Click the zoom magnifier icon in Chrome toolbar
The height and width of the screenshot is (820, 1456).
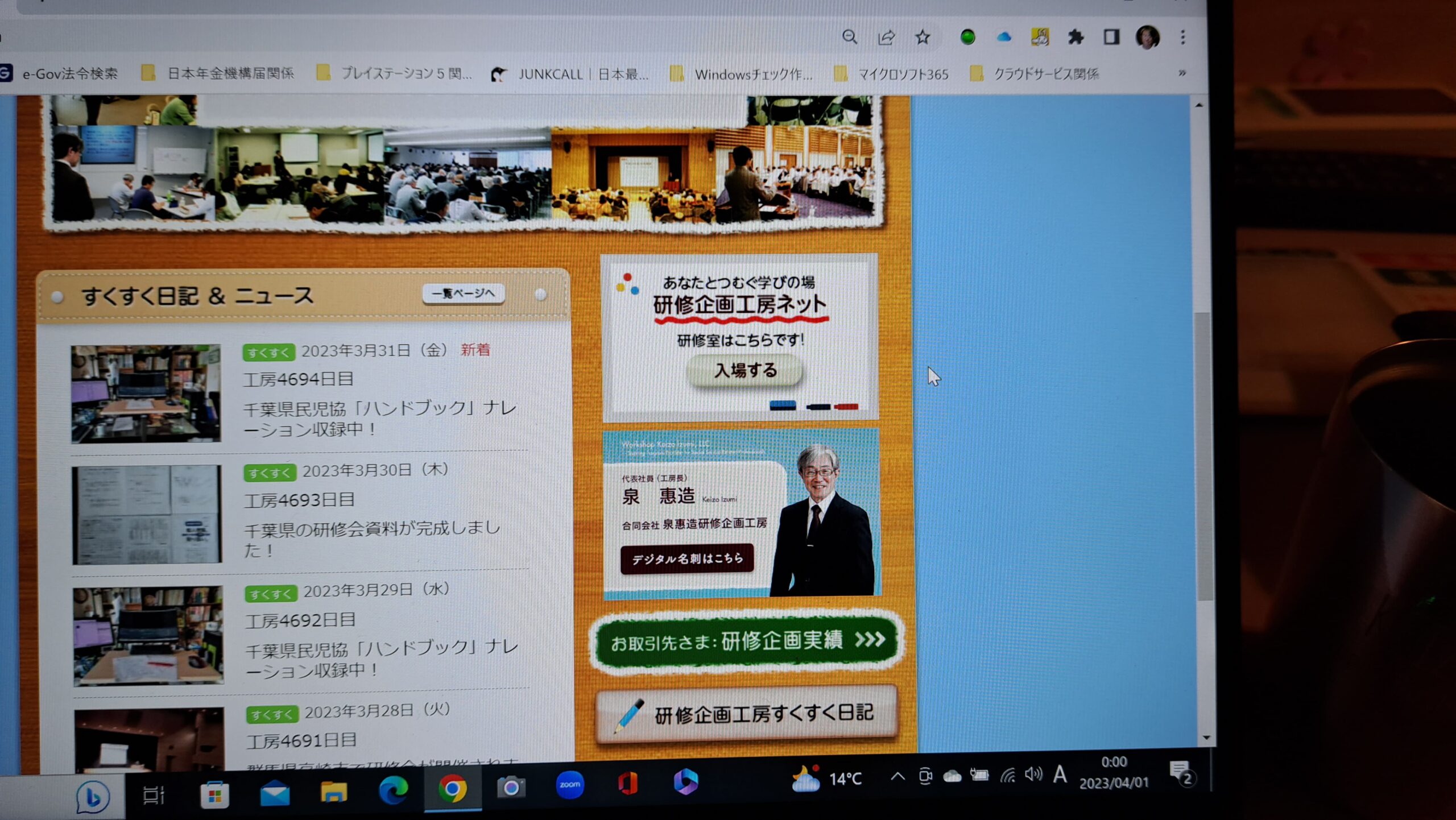click(x=850, y=38)
